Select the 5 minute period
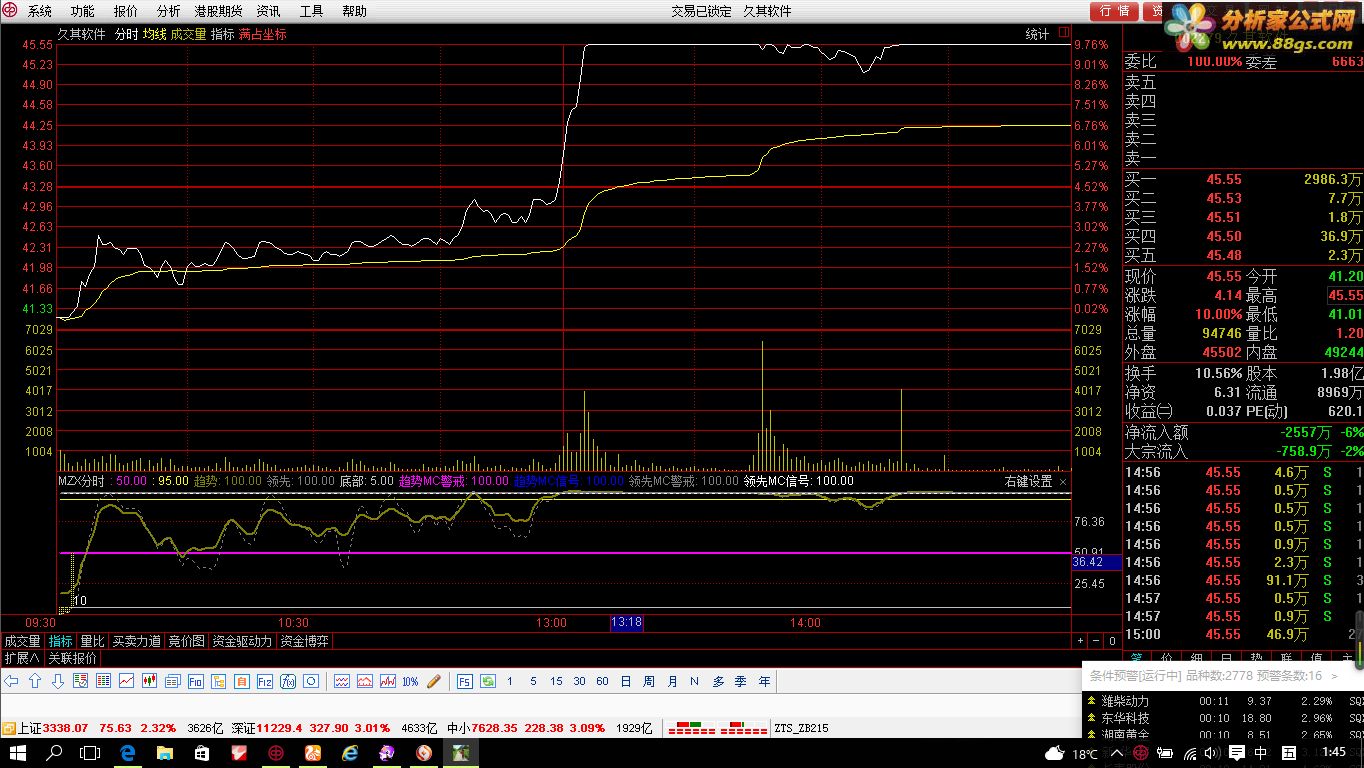 [533, 681]
